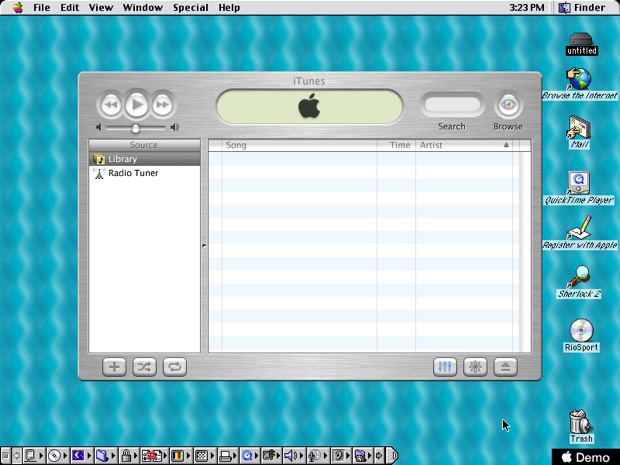Viewport: 620px width, 465px height.
Task: Open the Help menu
Action: coord(229,8)
